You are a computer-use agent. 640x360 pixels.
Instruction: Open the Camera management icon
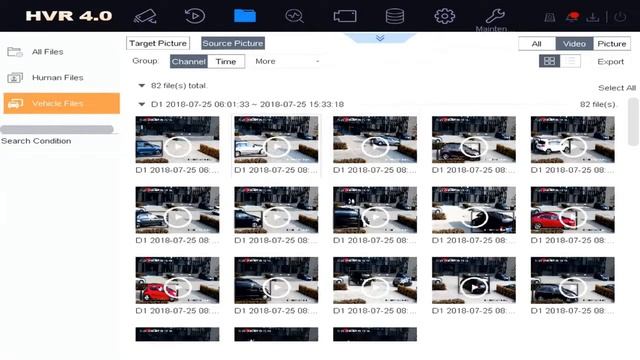pos(345,16)
